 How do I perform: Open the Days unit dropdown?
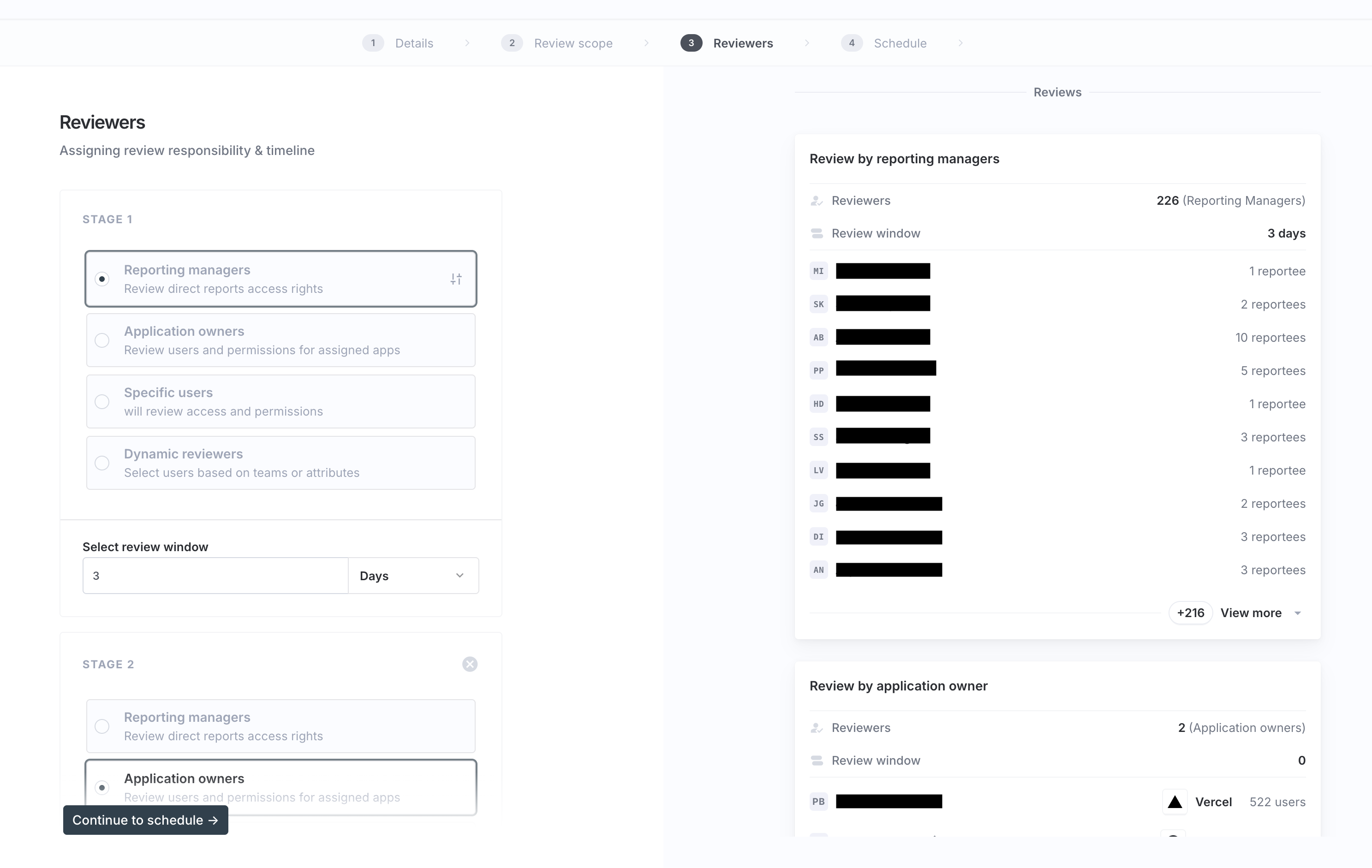(413, 576)
